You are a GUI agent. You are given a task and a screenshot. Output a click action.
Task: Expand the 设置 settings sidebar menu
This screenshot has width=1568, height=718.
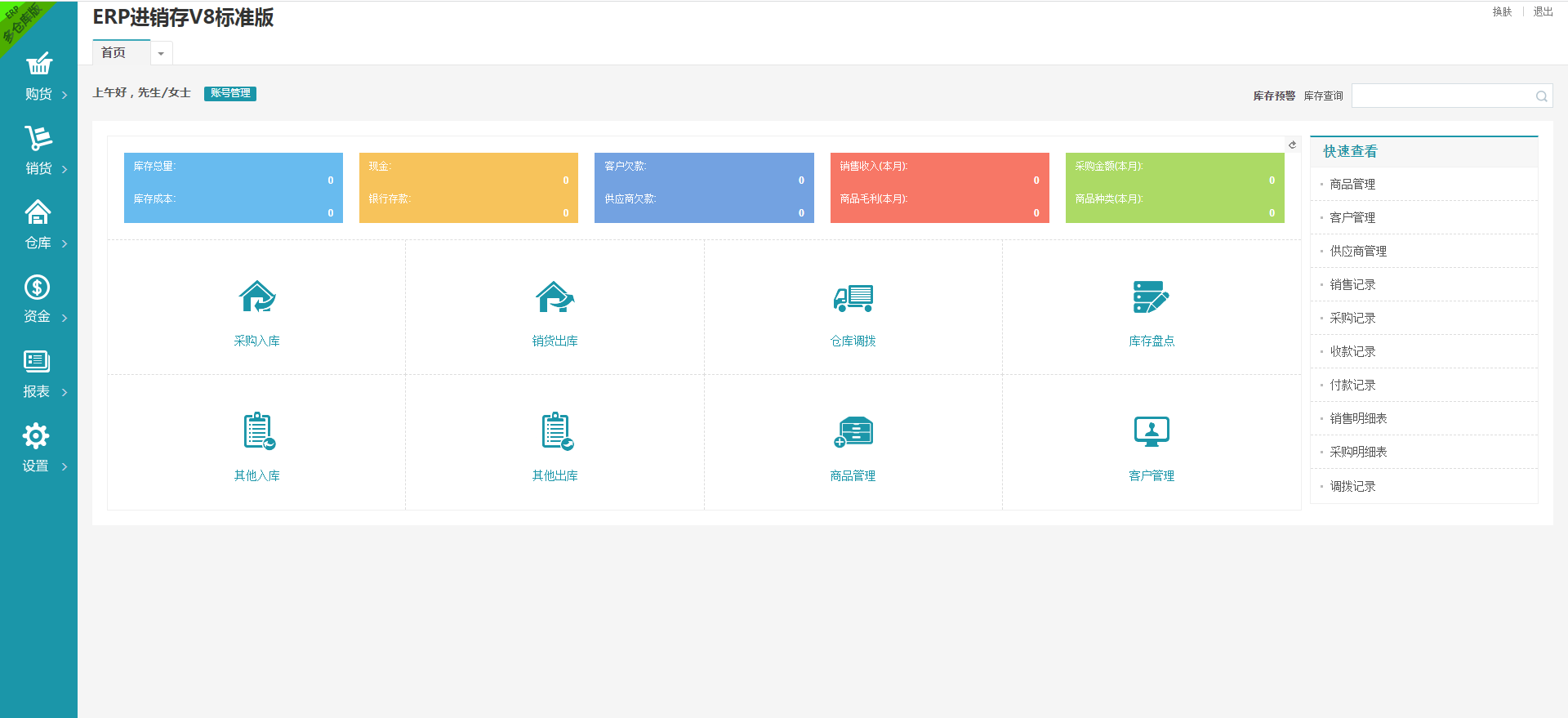pyautogui.click(x=38, y=448)
